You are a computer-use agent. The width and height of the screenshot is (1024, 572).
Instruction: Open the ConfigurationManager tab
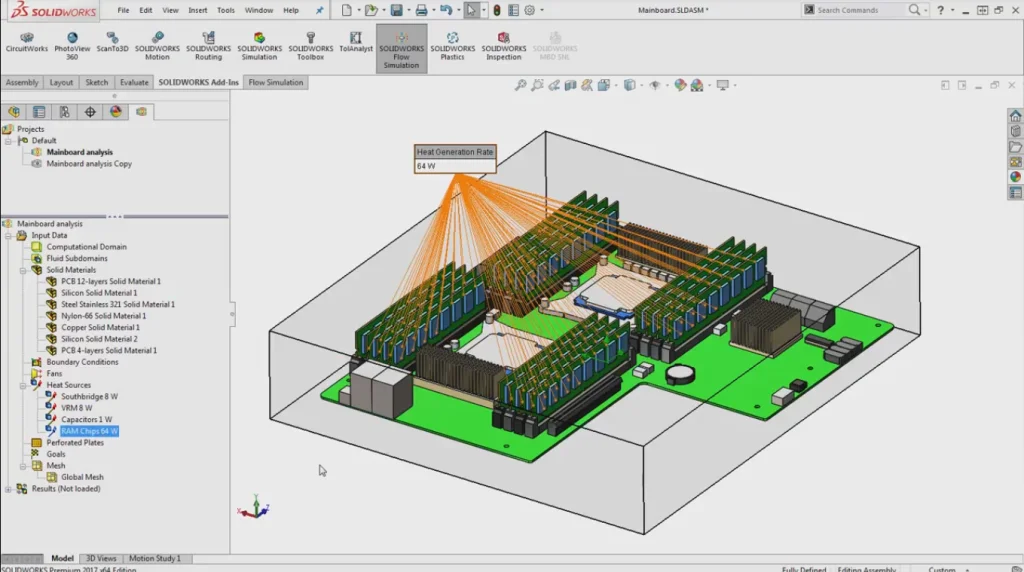click(x=65, y=112)
